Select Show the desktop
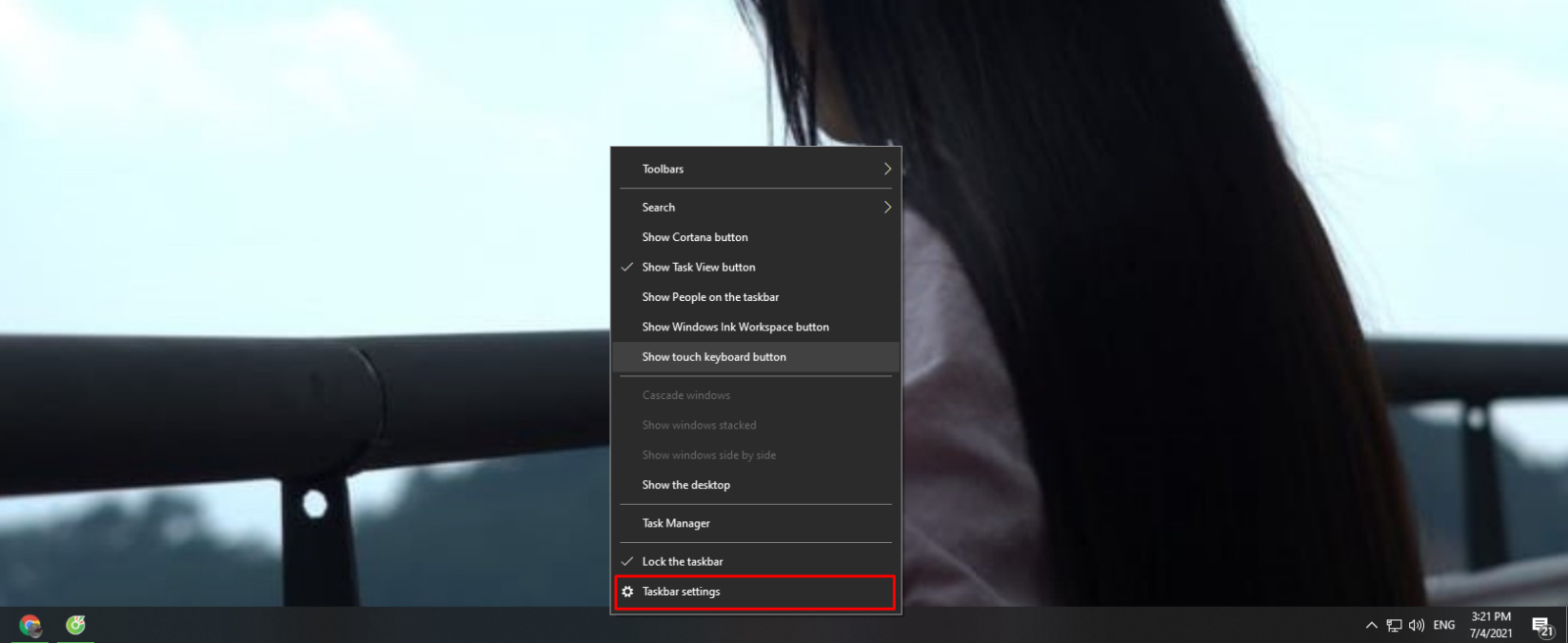 756,485
